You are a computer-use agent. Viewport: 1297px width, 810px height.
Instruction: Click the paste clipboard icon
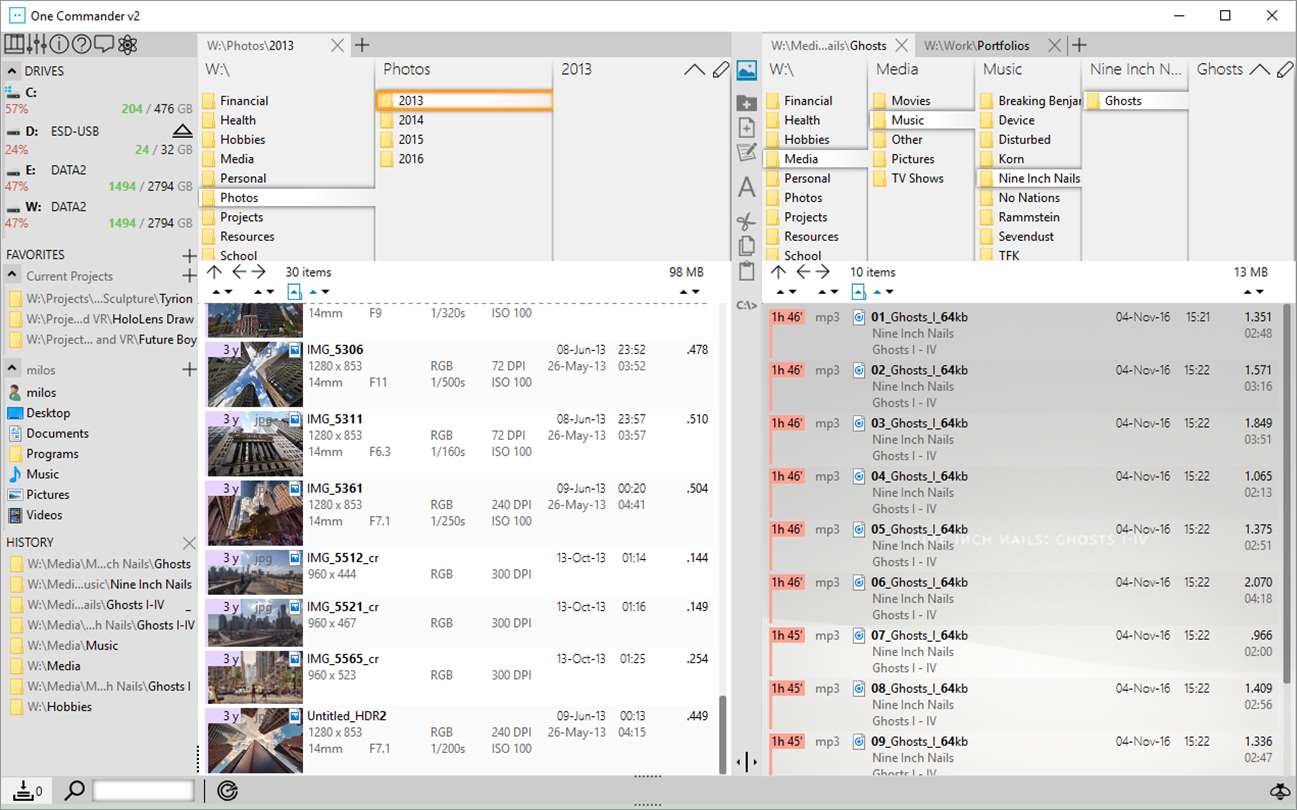[x=746, y=272]
